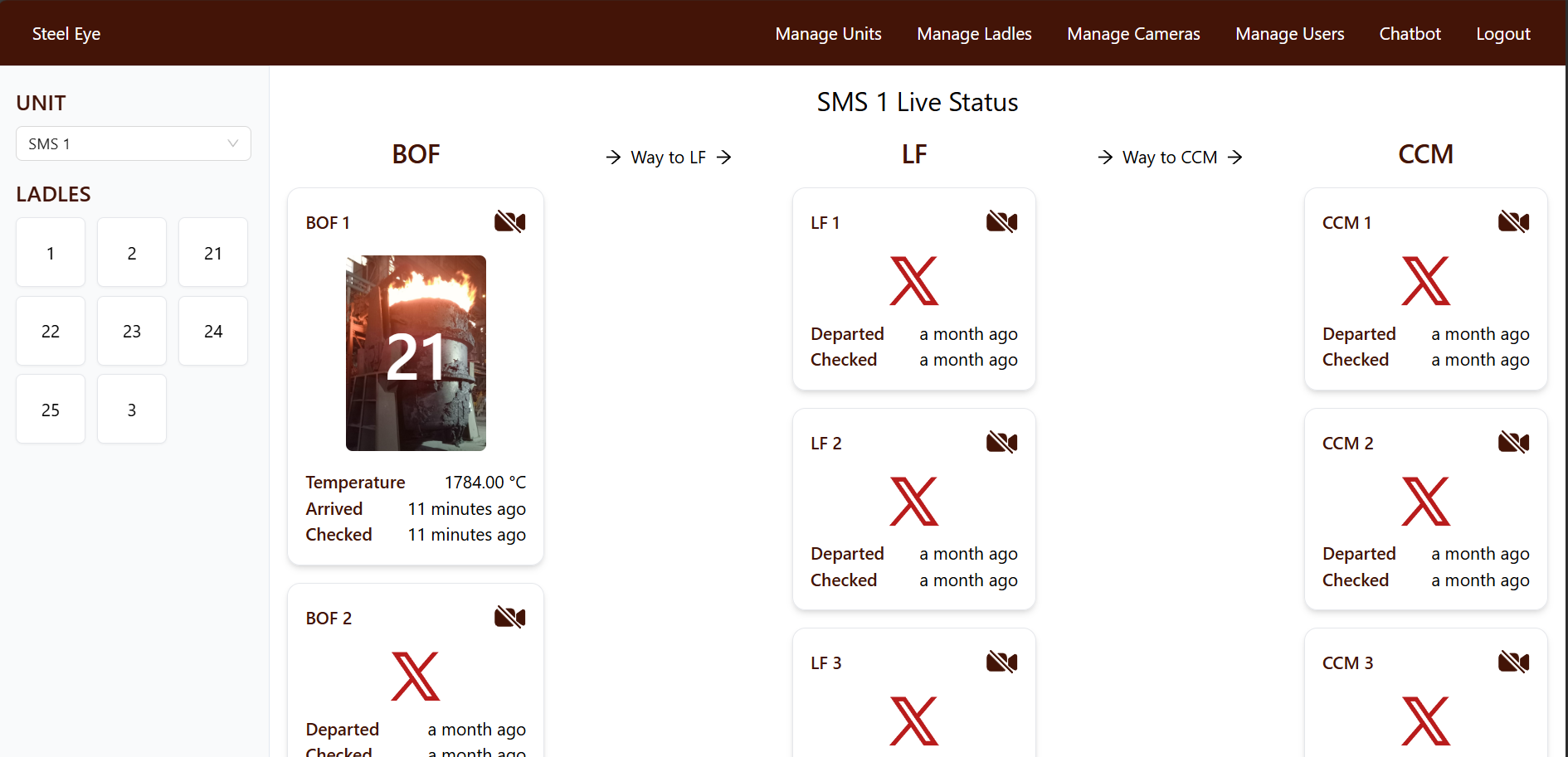Viewport: 1568px width, 757px height.
Task: Click the LF 2 camera-off icon
Action: point(1001,442)
